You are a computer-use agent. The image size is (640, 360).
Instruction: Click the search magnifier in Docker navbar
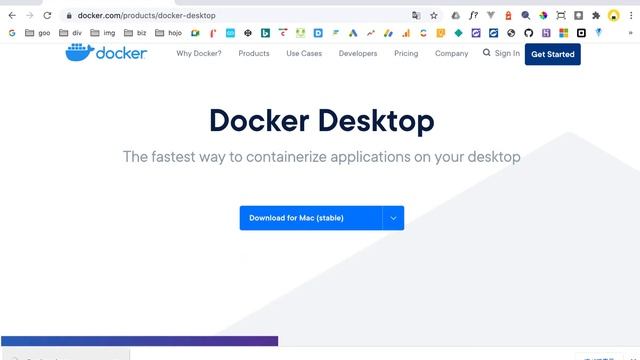coord(486,53)
